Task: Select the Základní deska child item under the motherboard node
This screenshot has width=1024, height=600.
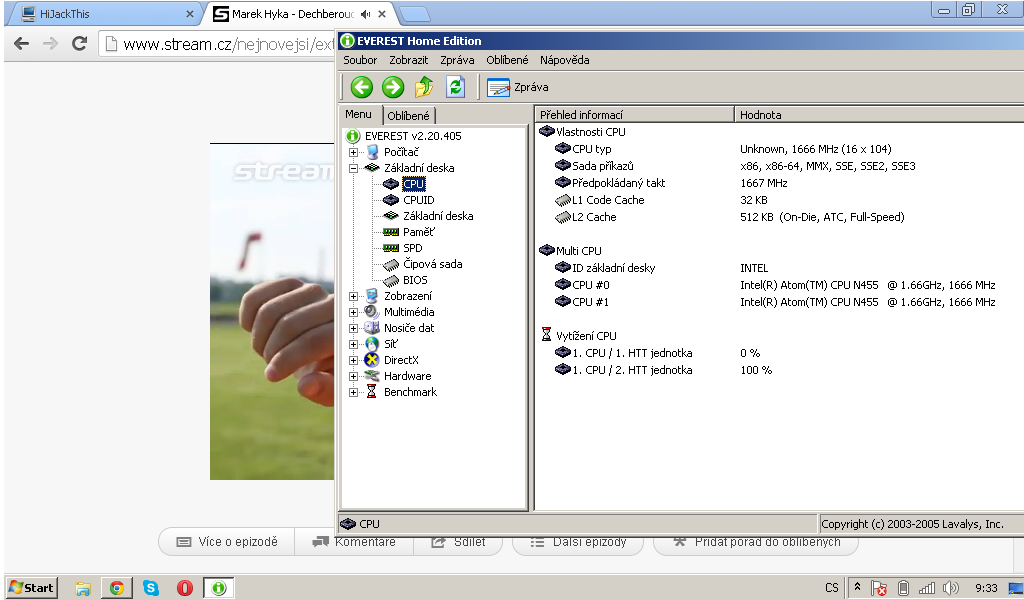Action: tap(438, 216)
